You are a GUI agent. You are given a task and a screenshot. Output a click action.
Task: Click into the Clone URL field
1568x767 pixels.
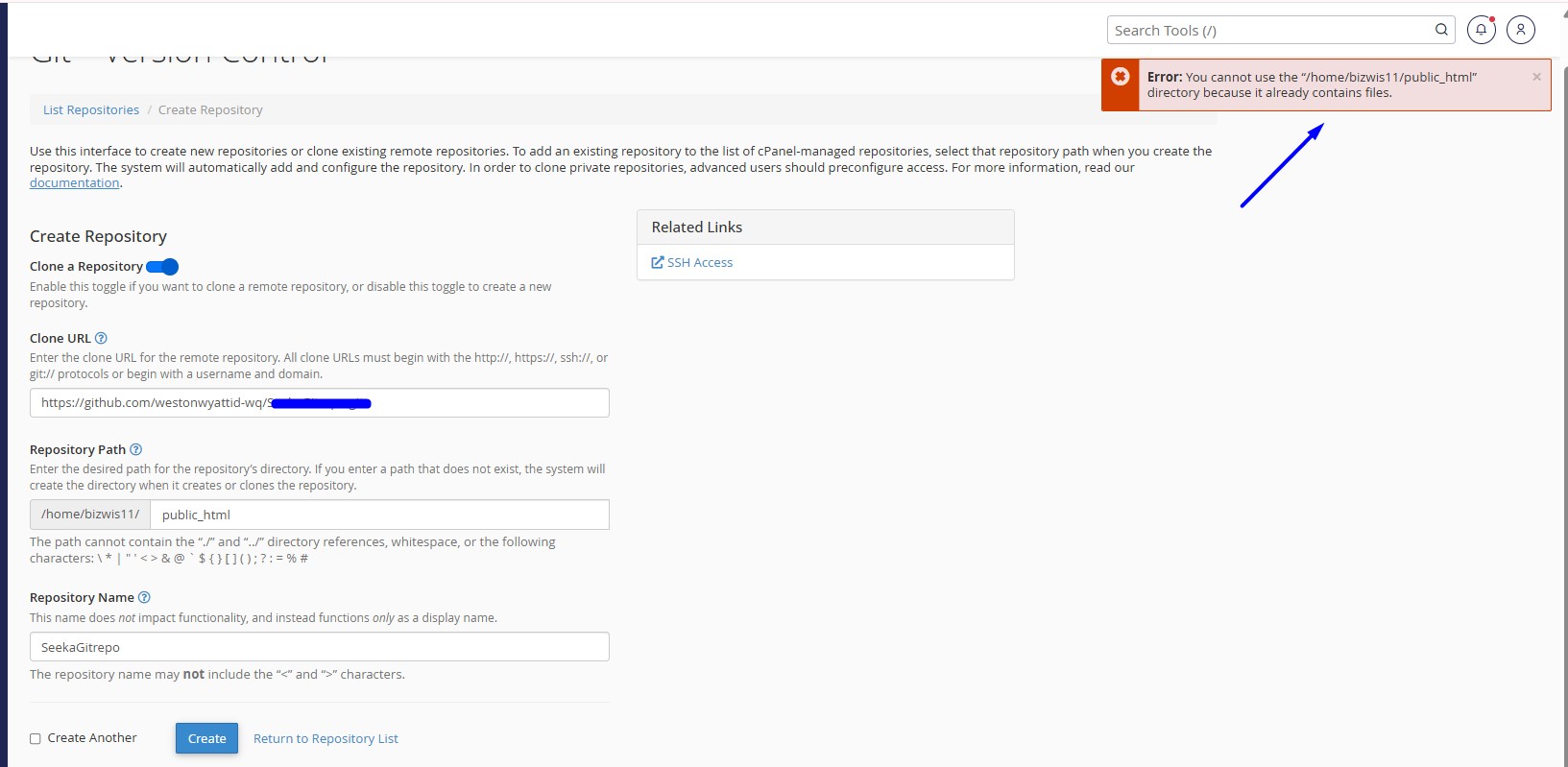coord(320,402)
